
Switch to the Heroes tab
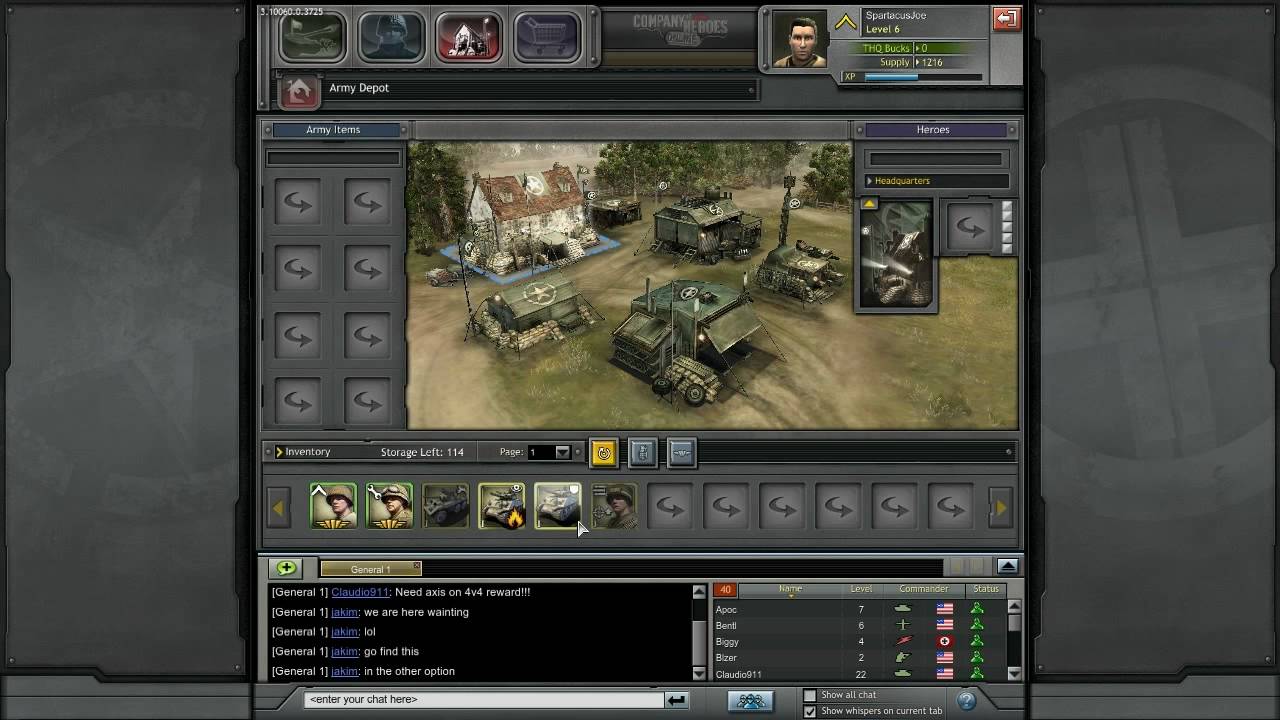coord(933,129)
